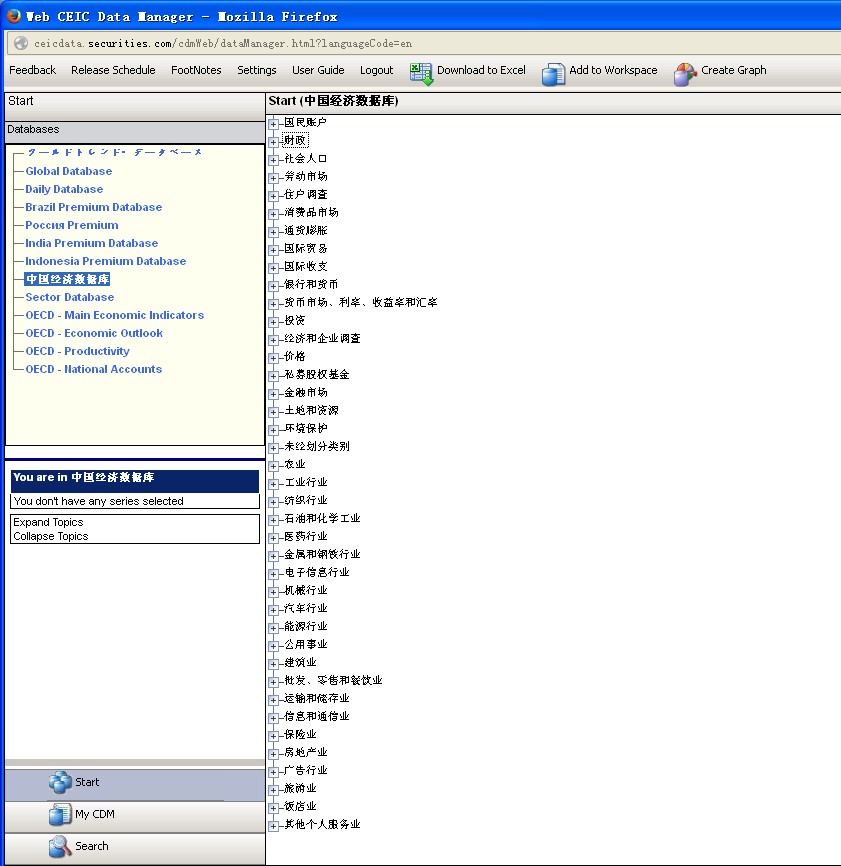Click Add to Workspace label
The width and height of the screenshot is (841, 866).
(613, 70)
